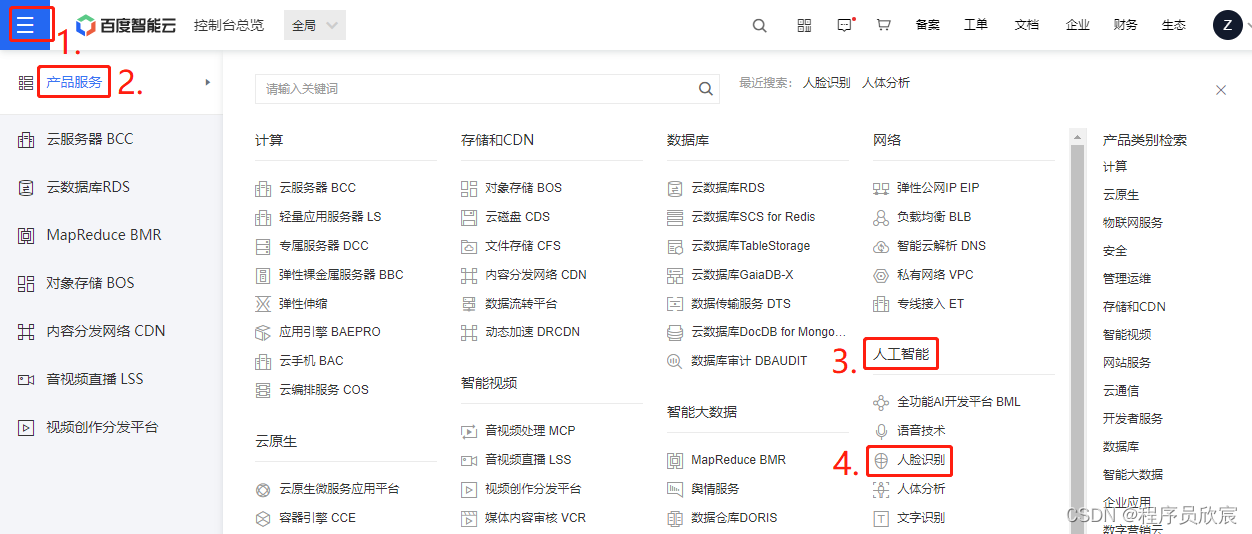The height and width of the screenshot is (534, 1252).
Task: Click the 人体分析 icon
Action: click(x=881, y=489)
